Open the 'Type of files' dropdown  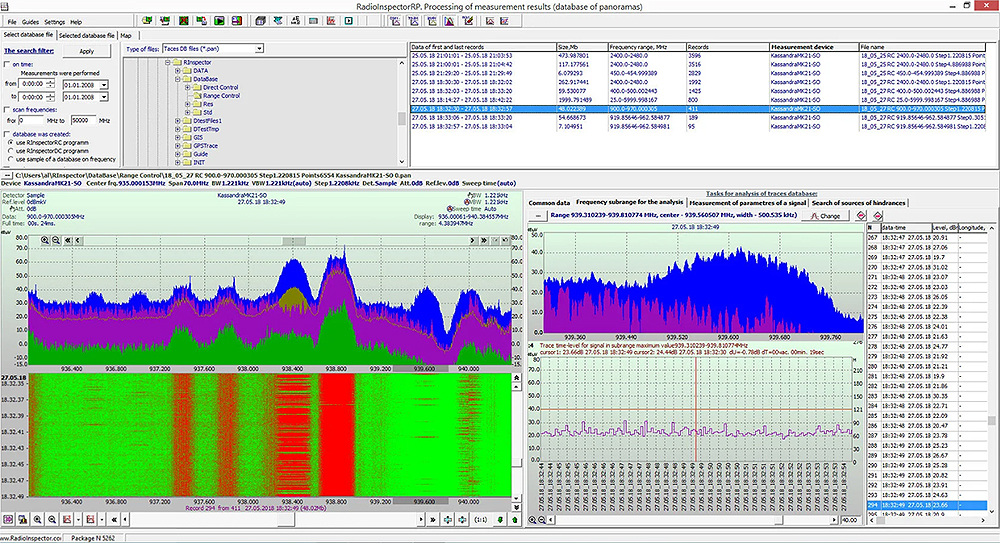pos(258,48)
